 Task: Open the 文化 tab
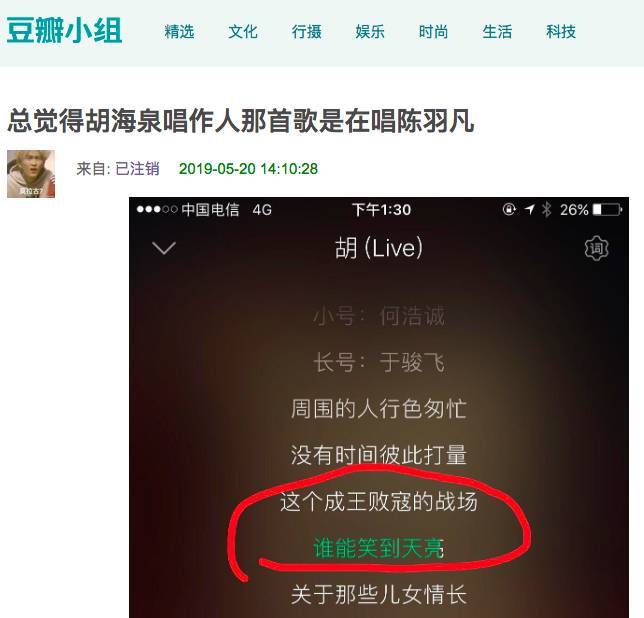tap(243, 32)
